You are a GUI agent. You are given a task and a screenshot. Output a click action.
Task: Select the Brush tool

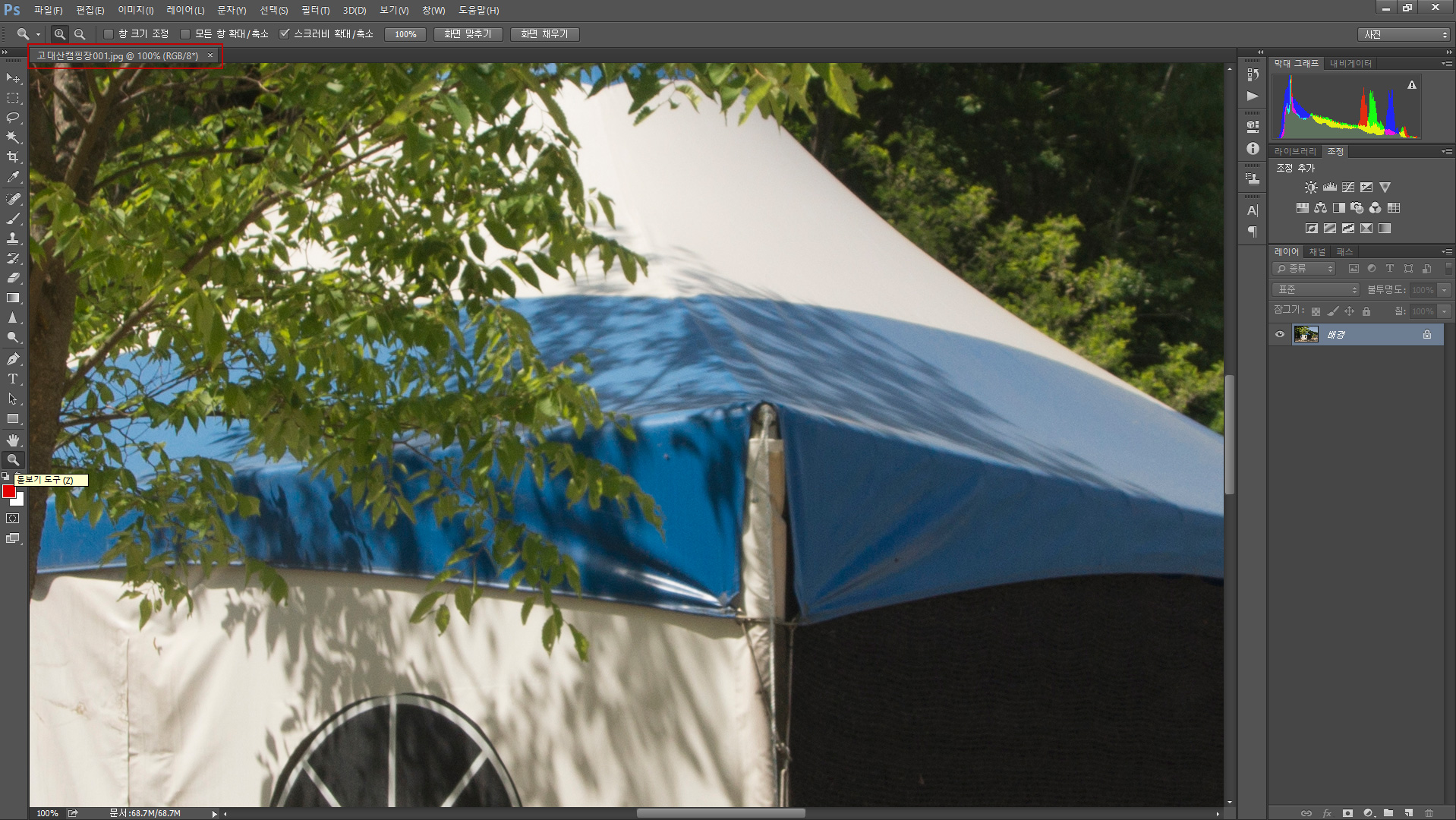pos(13,219)
